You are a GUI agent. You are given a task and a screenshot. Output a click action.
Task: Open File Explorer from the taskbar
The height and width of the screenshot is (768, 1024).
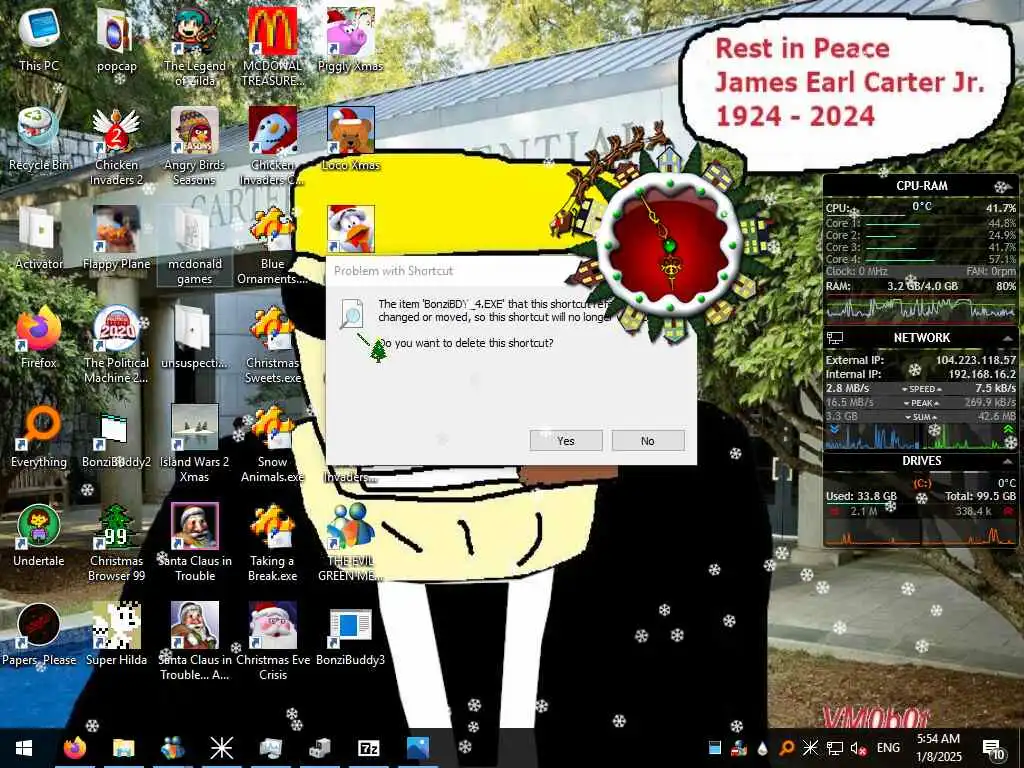coord(123,748)
